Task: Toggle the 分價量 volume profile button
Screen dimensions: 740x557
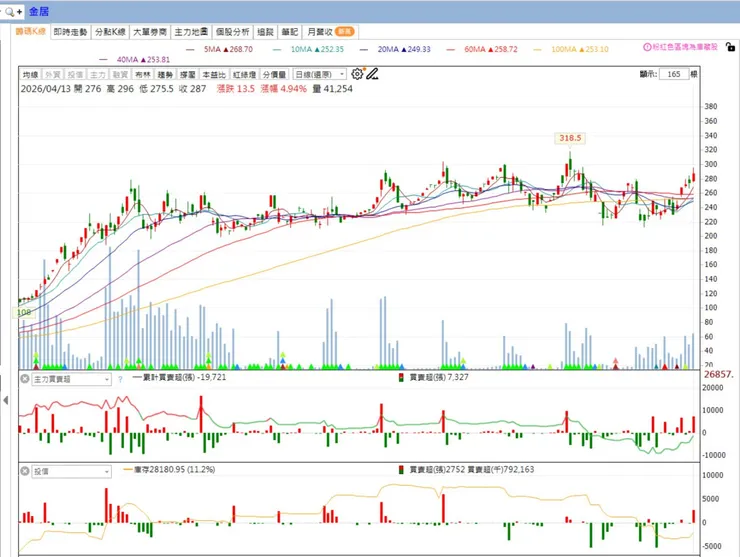Action: pyautogui.click(x=275, y=75)
